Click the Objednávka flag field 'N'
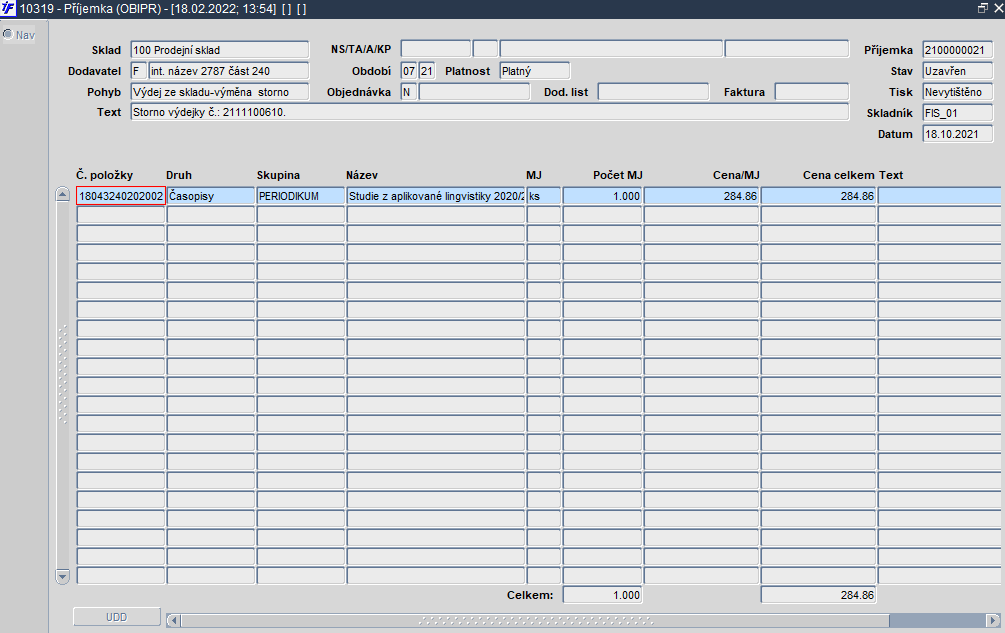Viewport: 1005px width, 633px height. point(409,92)
